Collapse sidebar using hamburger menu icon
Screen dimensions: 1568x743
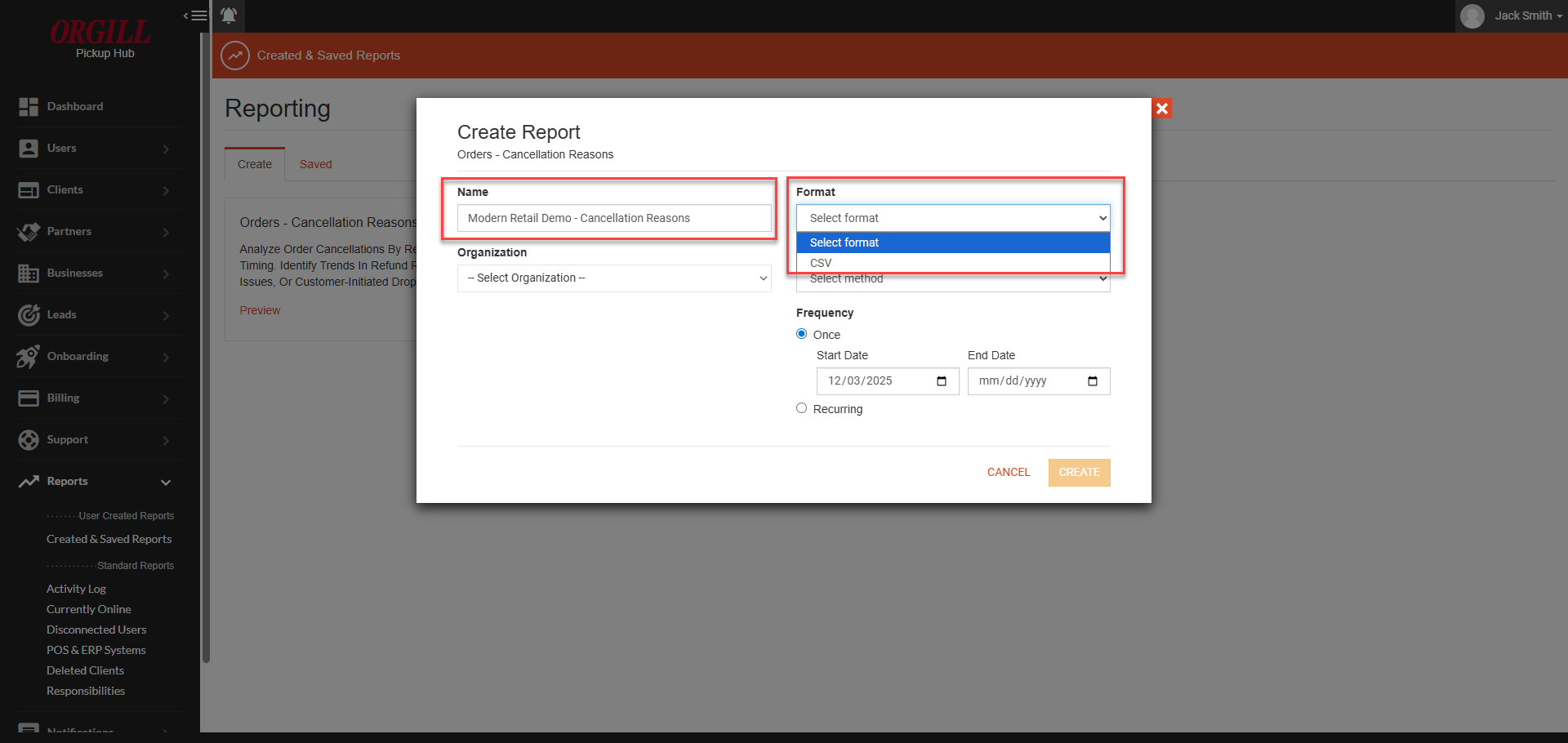click(x=195, y=16)
